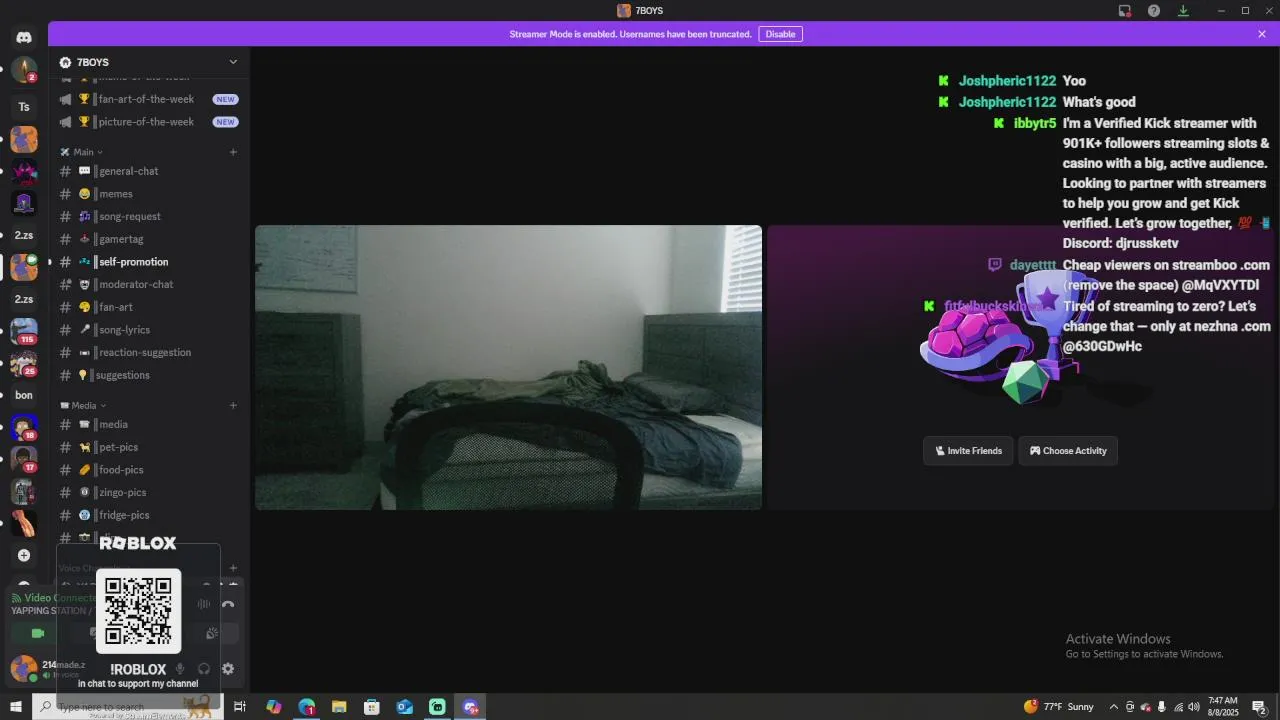
Task: Open Outlook from taskbar
Action: [404, 707]
